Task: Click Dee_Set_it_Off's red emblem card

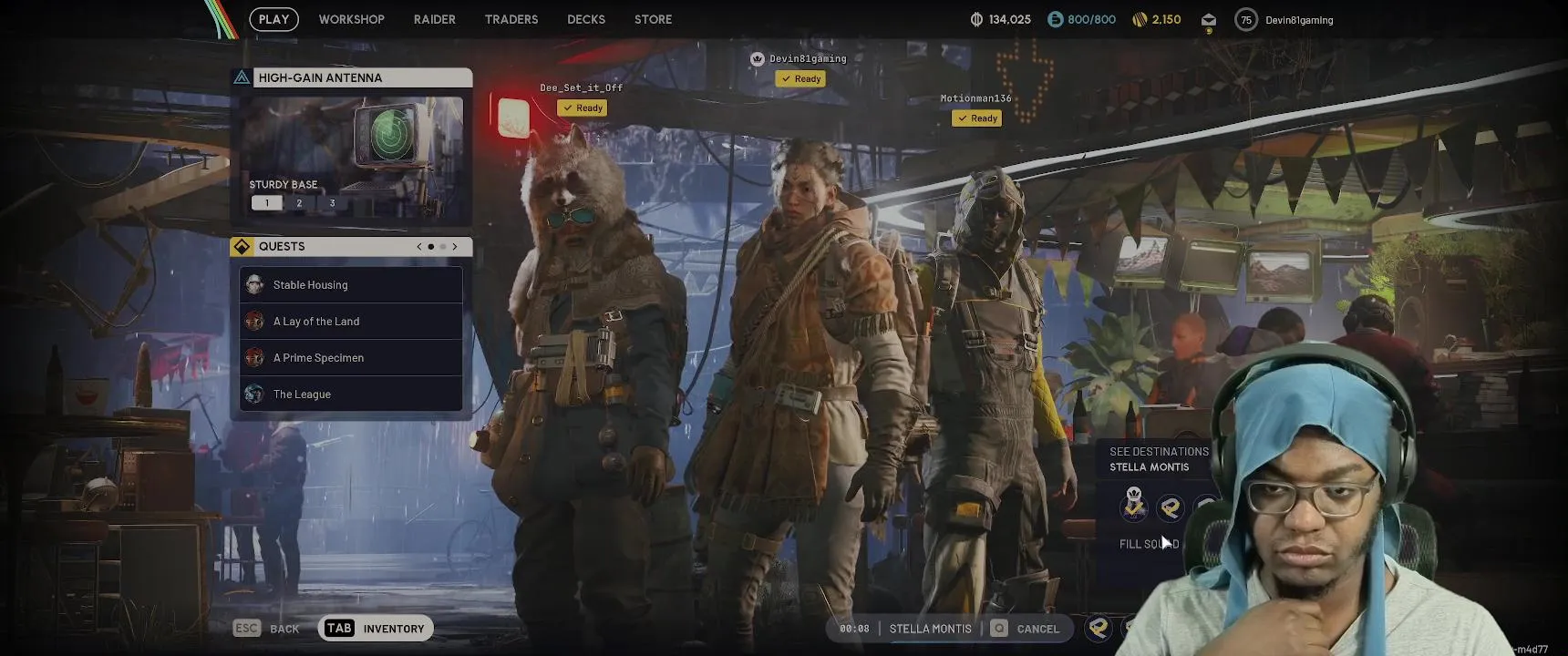Action: click(x=512, y=117)
